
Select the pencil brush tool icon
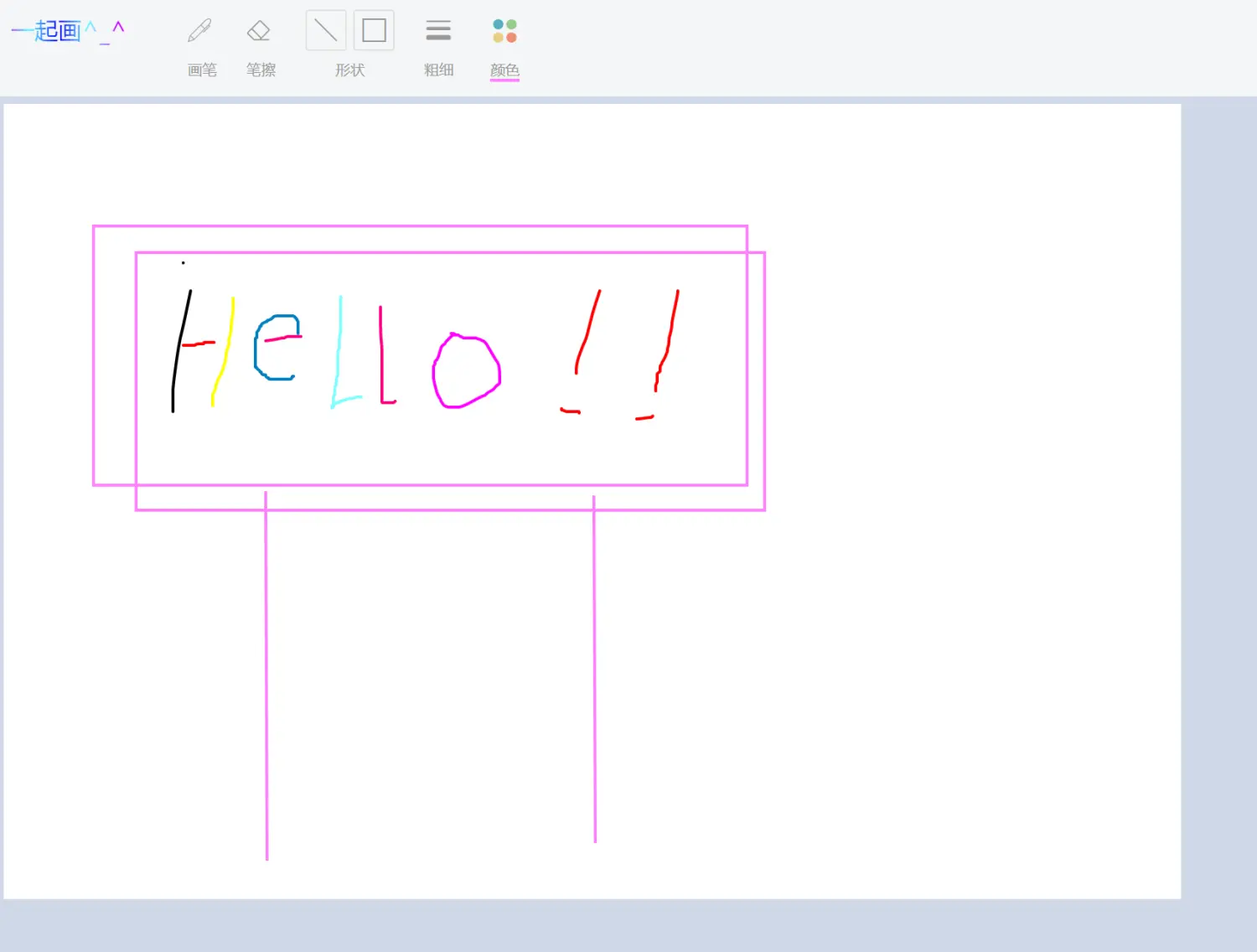(200, 31)
